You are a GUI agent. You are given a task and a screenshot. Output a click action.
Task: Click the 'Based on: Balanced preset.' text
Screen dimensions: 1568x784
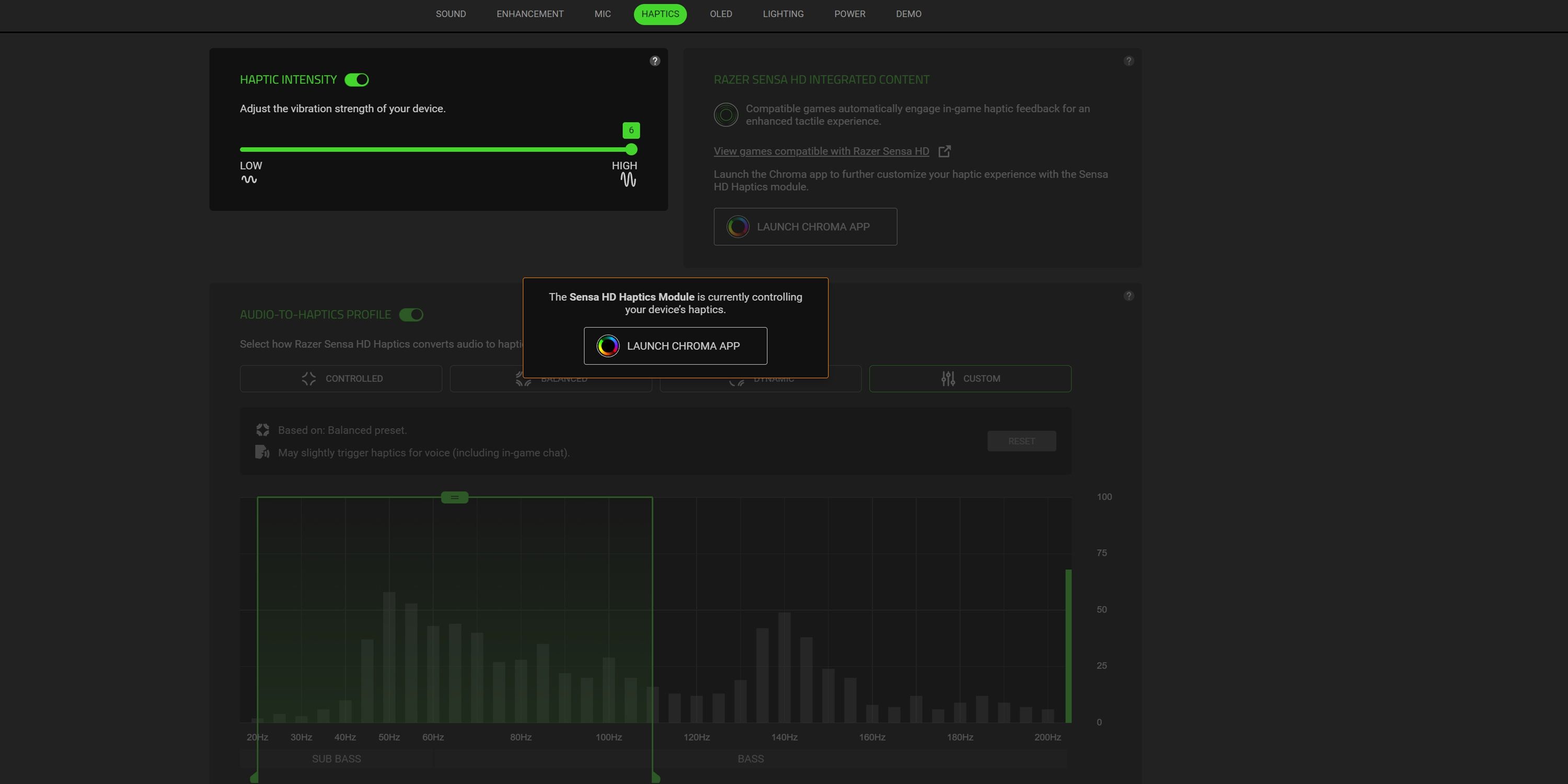coord(342,430)
